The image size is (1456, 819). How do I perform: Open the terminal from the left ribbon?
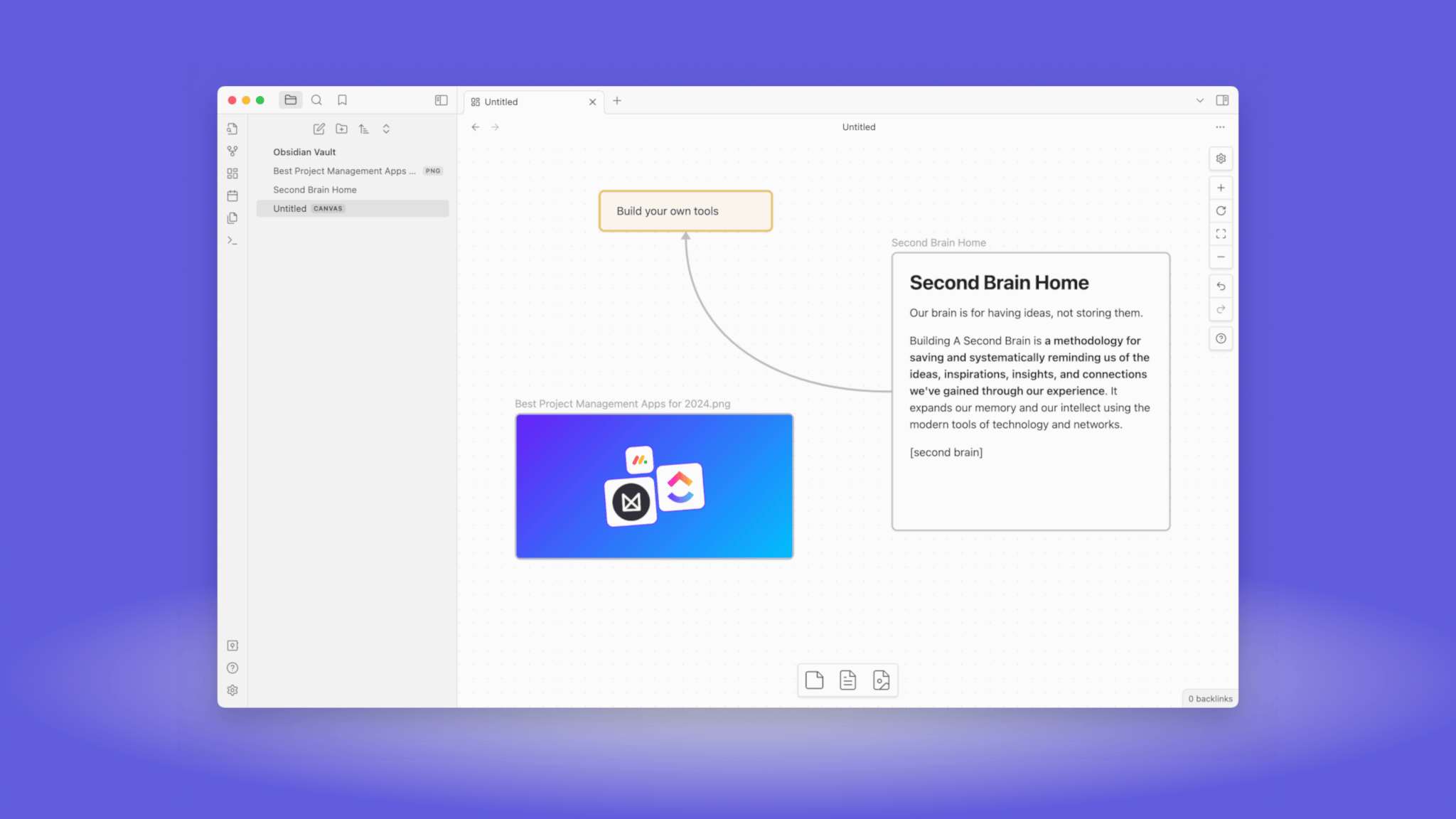pos(232,240)
